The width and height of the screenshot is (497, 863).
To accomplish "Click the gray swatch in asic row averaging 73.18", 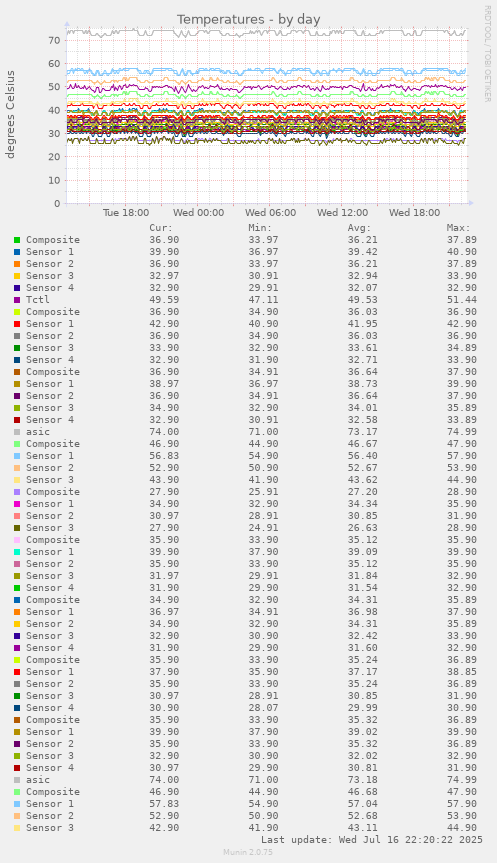I will click(x=17, y=780).
